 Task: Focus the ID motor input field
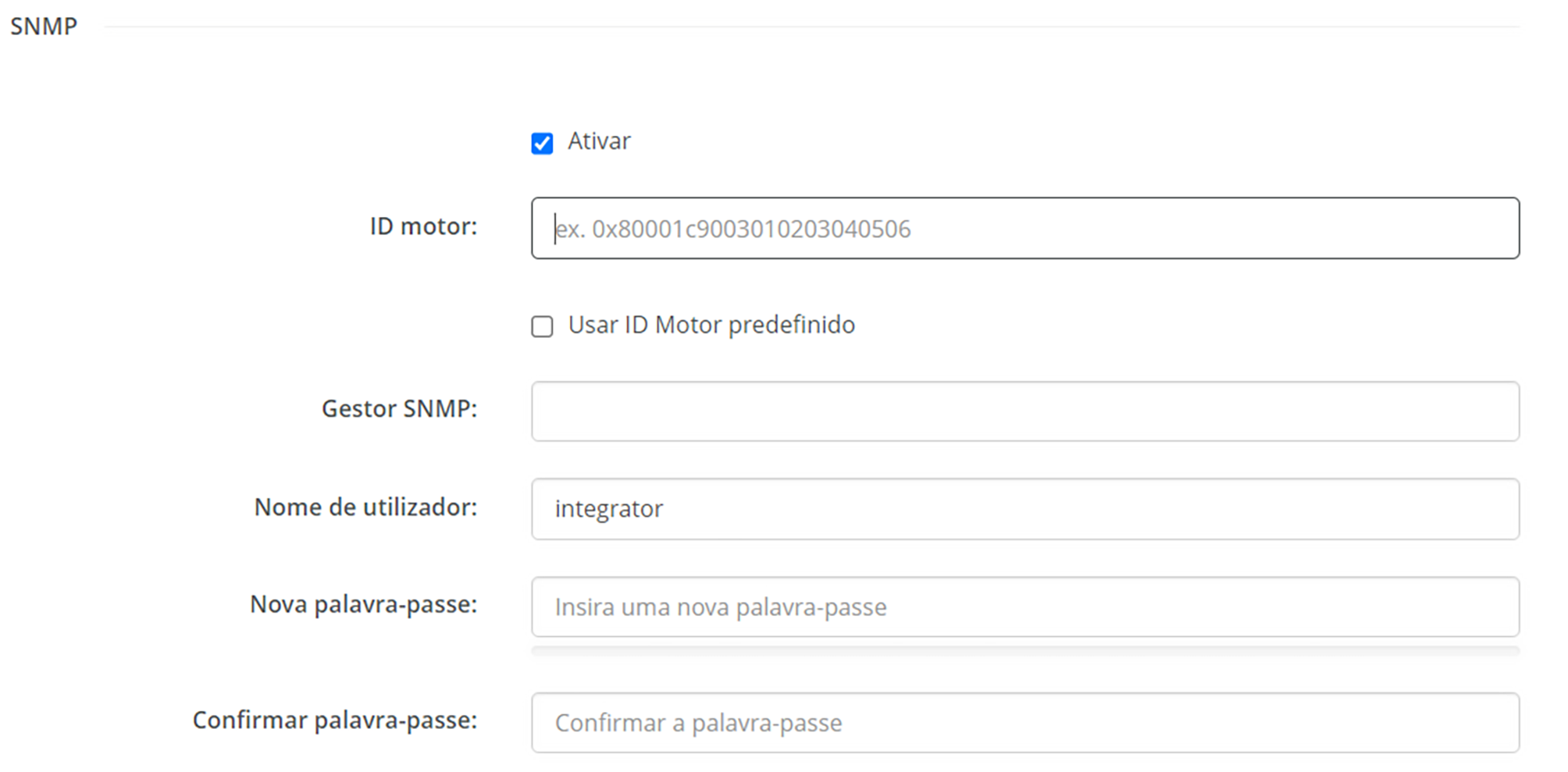[1025, 228]
